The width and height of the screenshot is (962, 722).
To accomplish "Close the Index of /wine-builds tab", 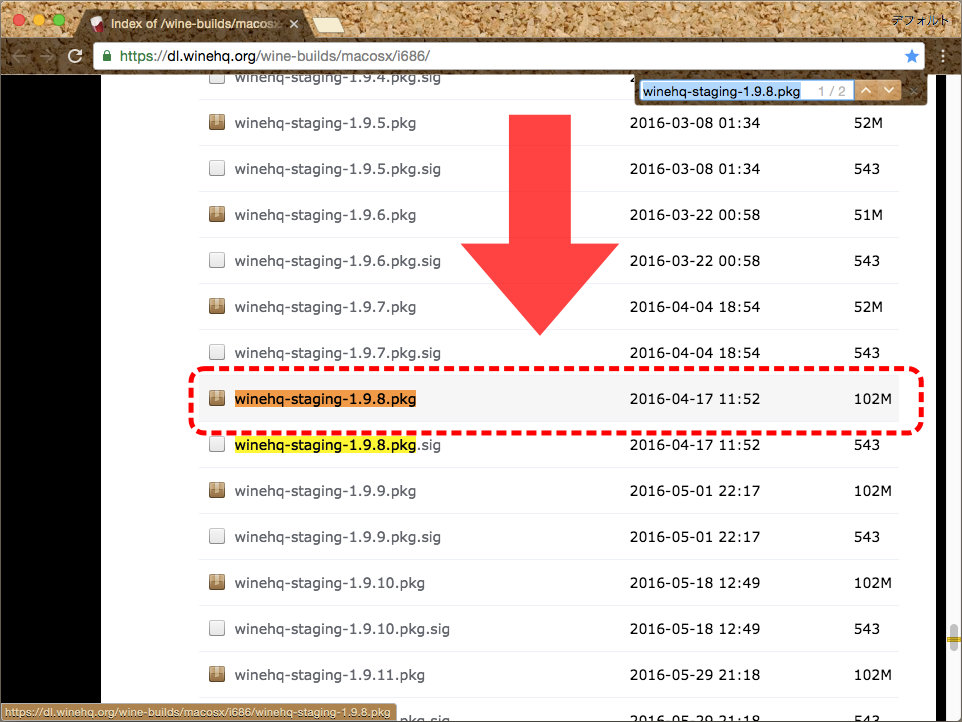I will pyautogui.click(x=294, y=24).
